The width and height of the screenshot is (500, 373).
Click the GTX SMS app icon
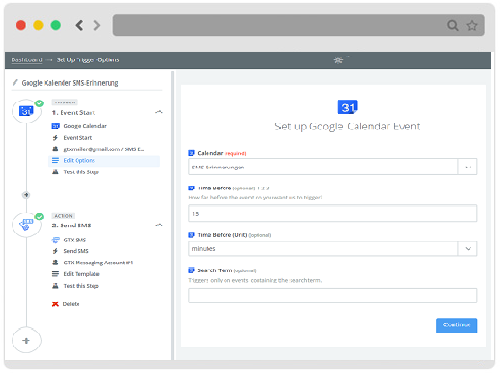tap(55, 240)
